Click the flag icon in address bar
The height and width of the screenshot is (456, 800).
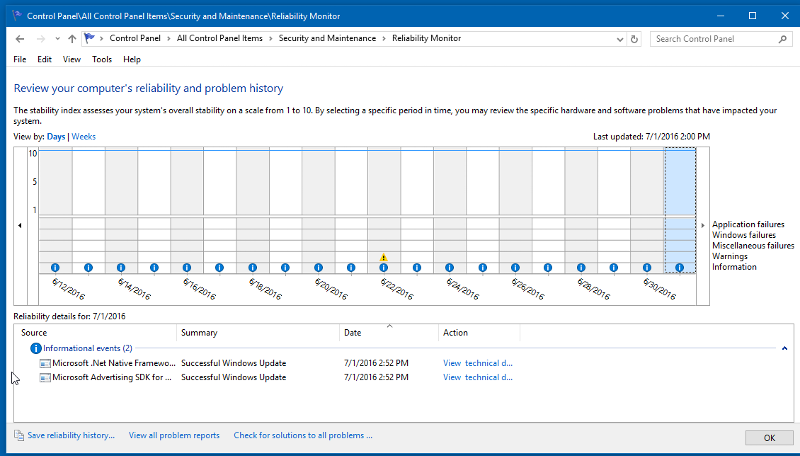[x=89, y=38]
